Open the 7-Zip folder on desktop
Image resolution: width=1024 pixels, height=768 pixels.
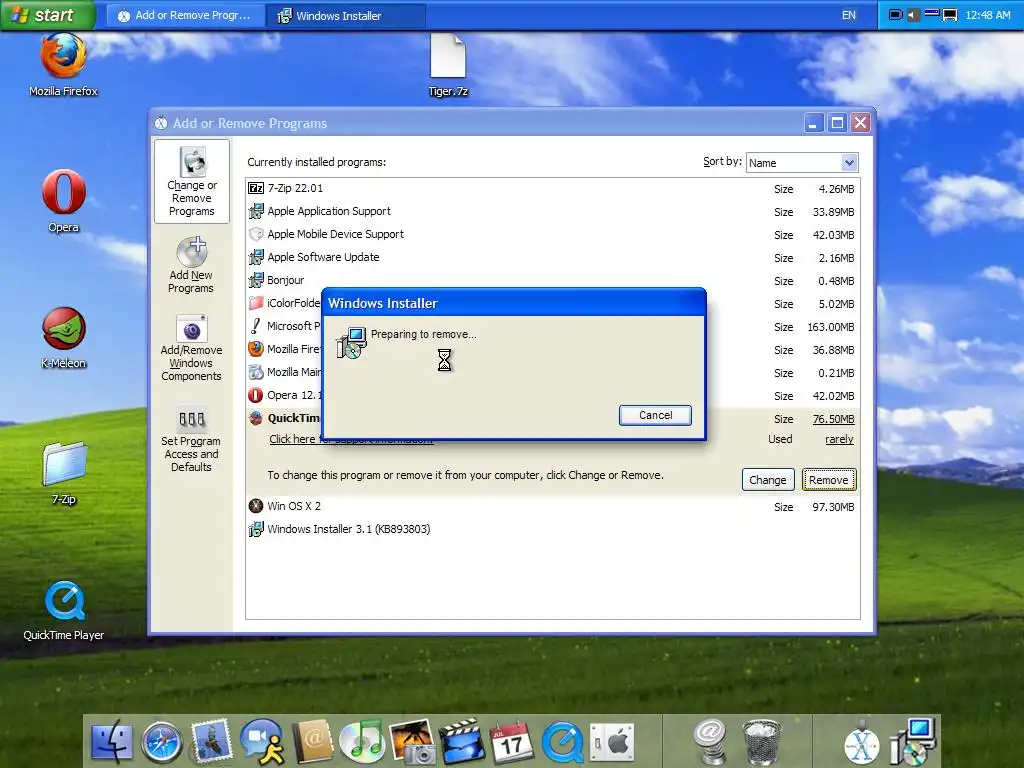pyautogui.click(x=63, y=473)
